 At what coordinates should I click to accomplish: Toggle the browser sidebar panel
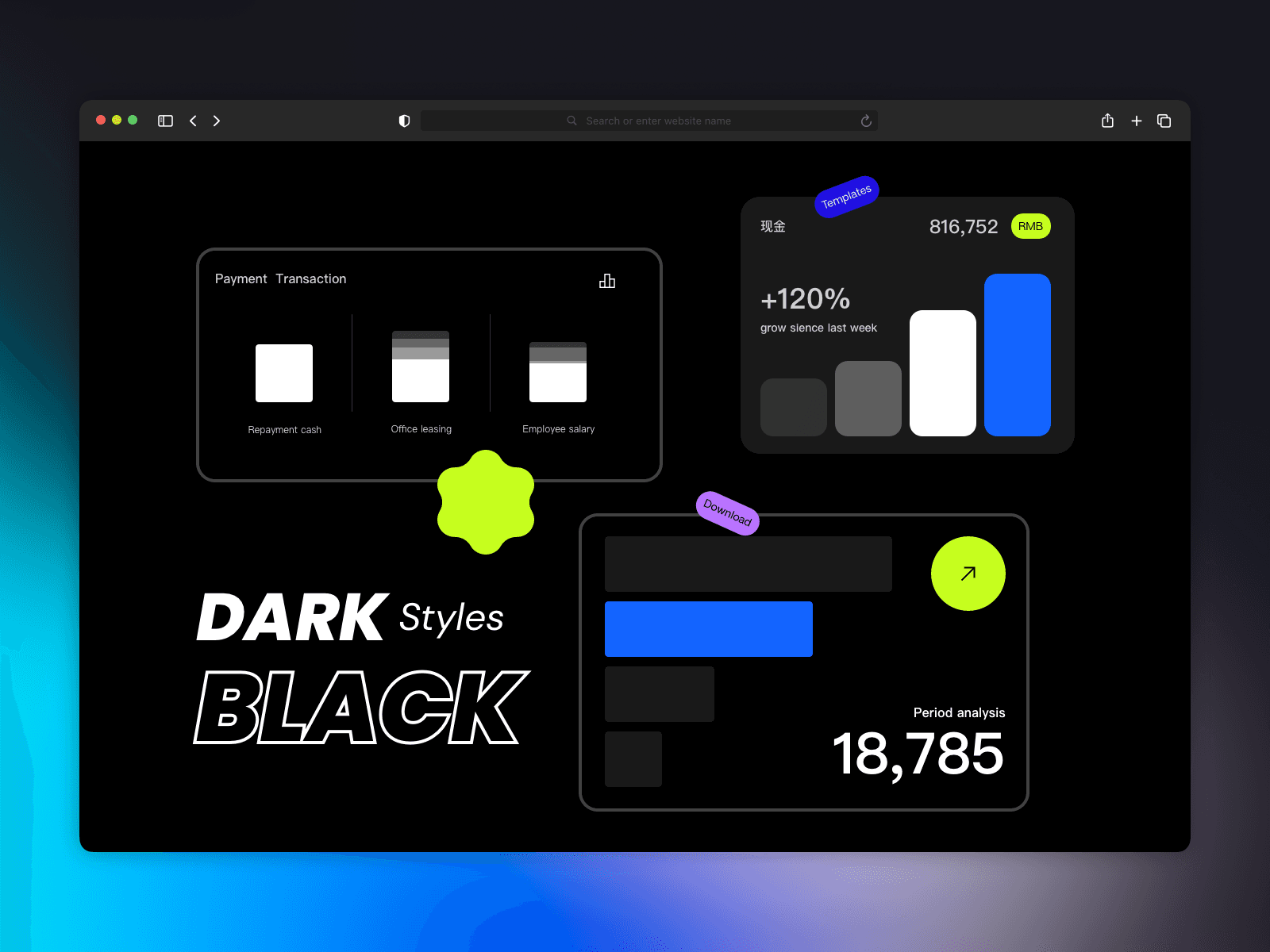[165, 121]
